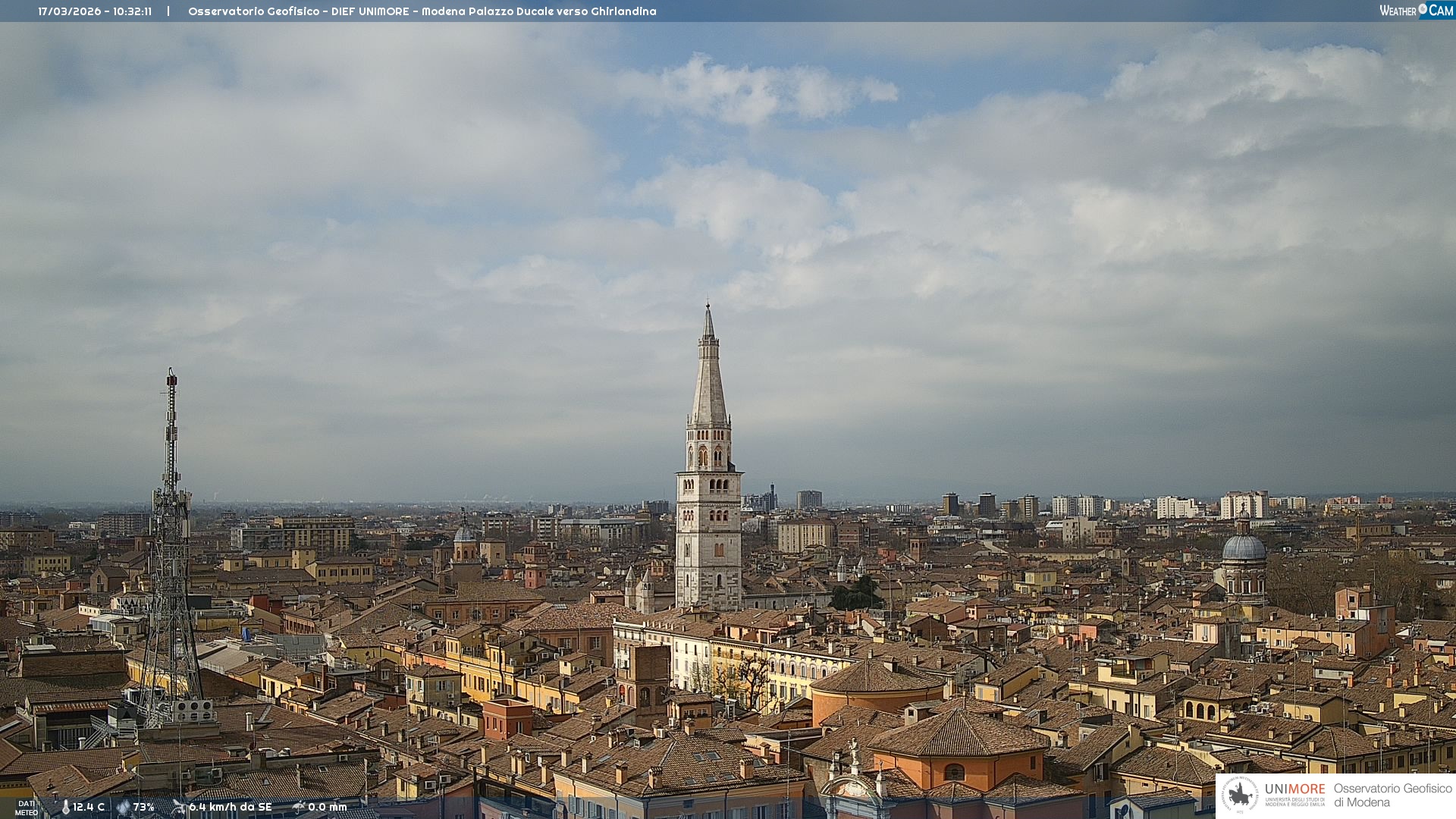Click the thermometer temperature icon

coord(65,808)
